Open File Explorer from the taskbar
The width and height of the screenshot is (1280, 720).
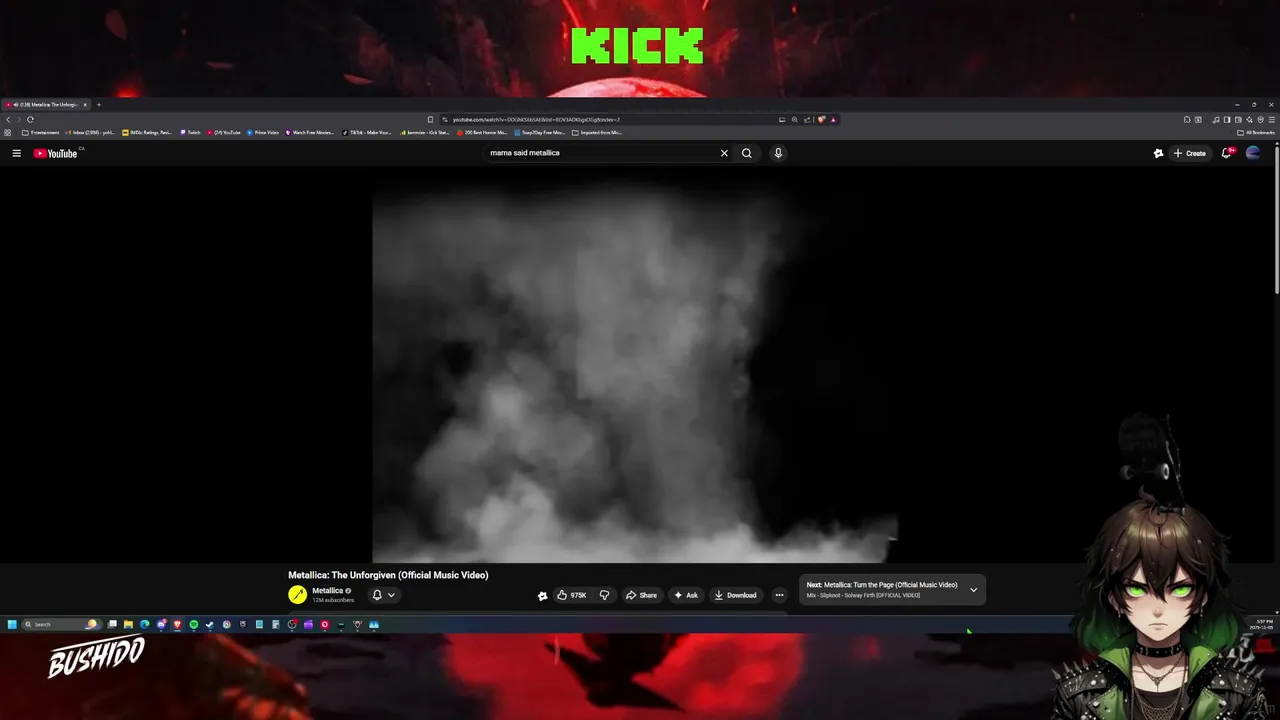128,624
